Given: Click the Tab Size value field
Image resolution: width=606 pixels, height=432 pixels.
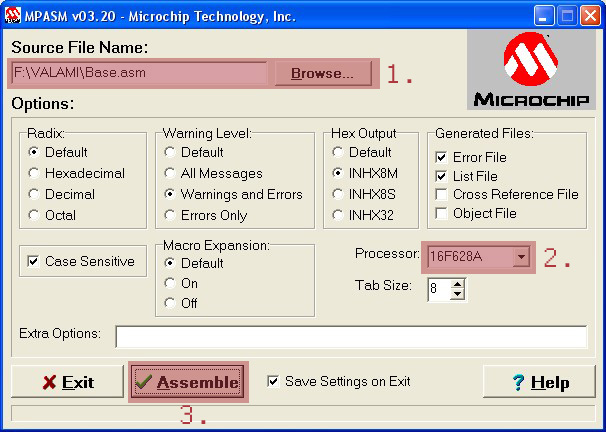Looking at the screenshot, I should 439,289.
